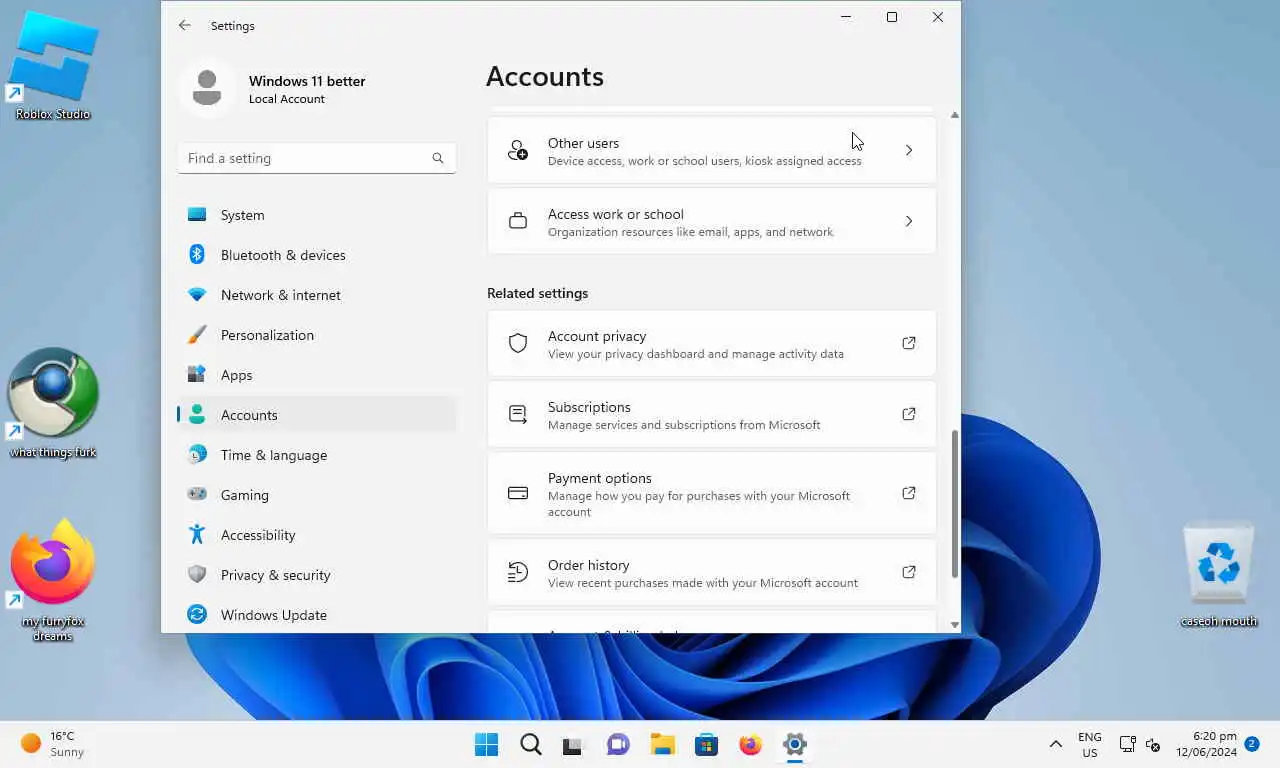Click the 'Windows 11 better' account name
Screen dimensions: 1280x768
click(x=307, y=81)
